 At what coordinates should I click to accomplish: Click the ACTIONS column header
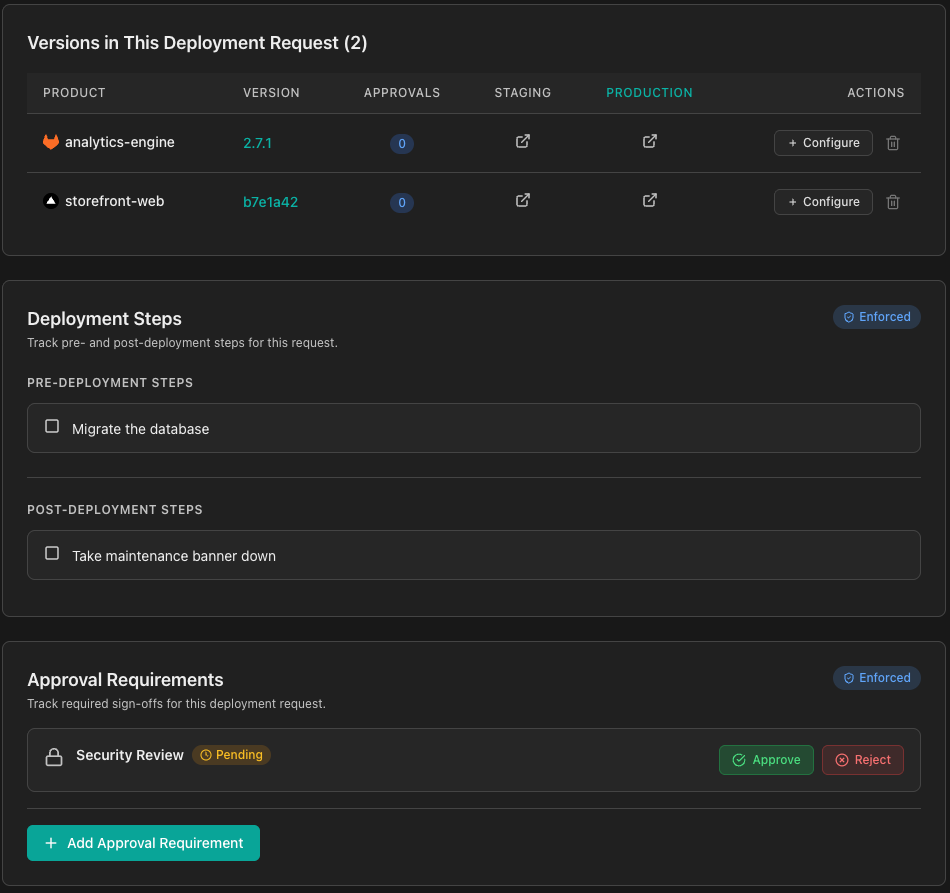[x=875, y=93]
